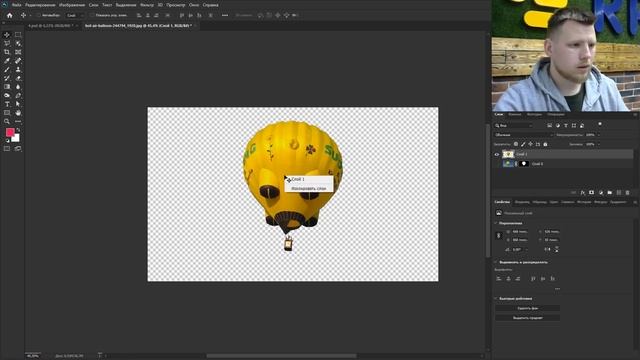The width and height of the screenshot is (640, 360).
Task: Select the Zoom magnifier tool
Action: tap(7, 121)
